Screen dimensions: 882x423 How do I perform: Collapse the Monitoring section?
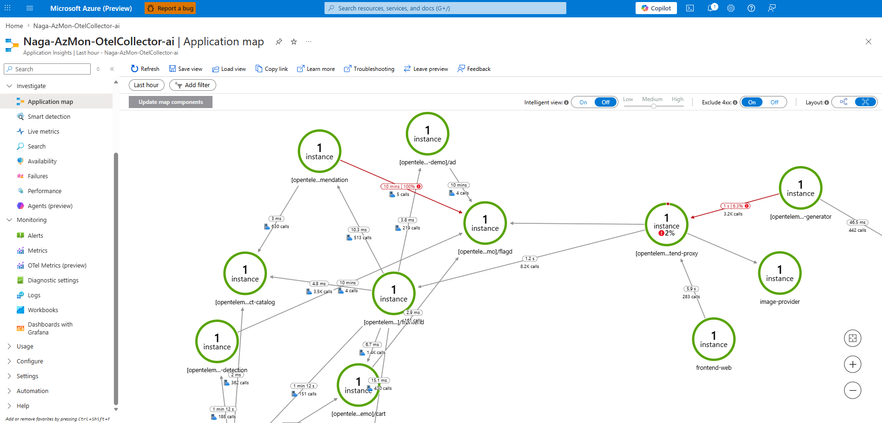point(9,220)
